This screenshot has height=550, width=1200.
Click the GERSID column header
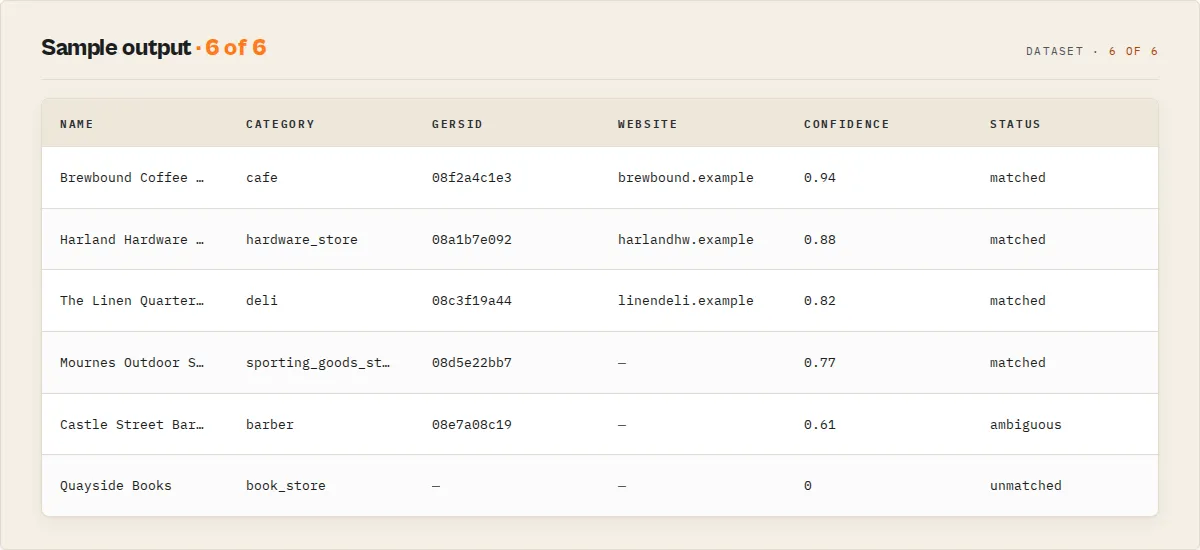coord(457,124)
